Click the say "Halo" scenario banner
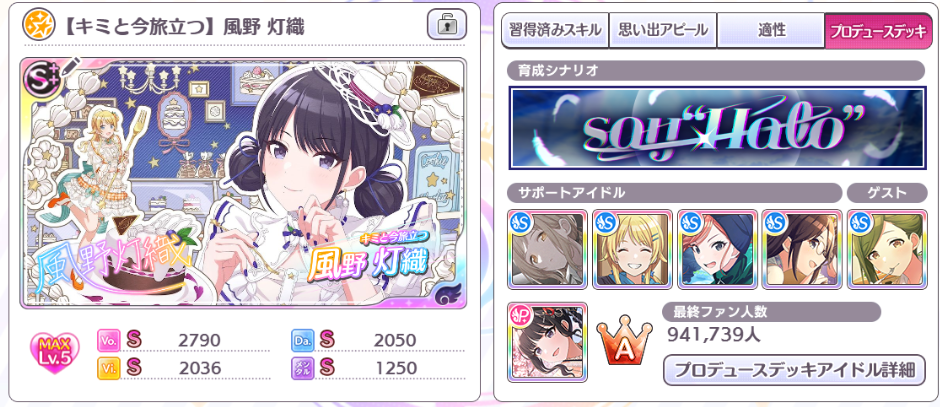The height and width of the screenshot is (407, 940). [x=716, y=128]
